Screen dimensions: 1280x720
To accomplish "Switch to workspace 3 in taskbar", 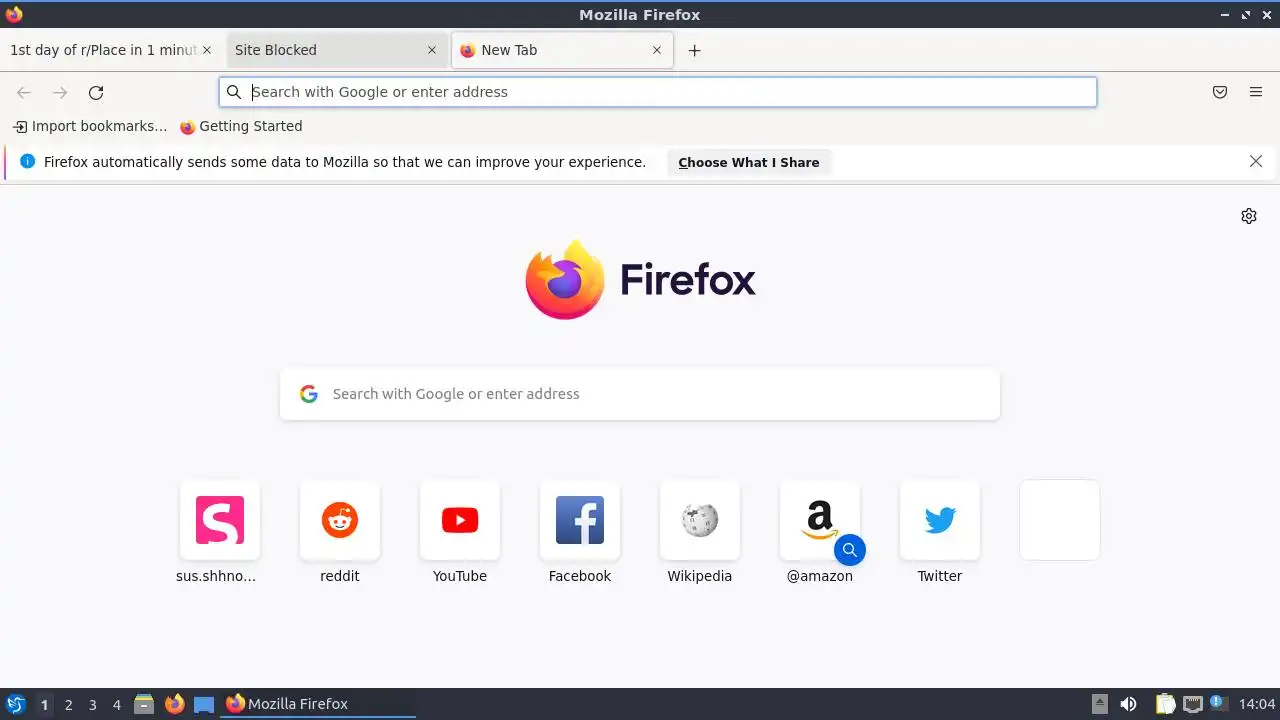I will (x=92, y=704).
